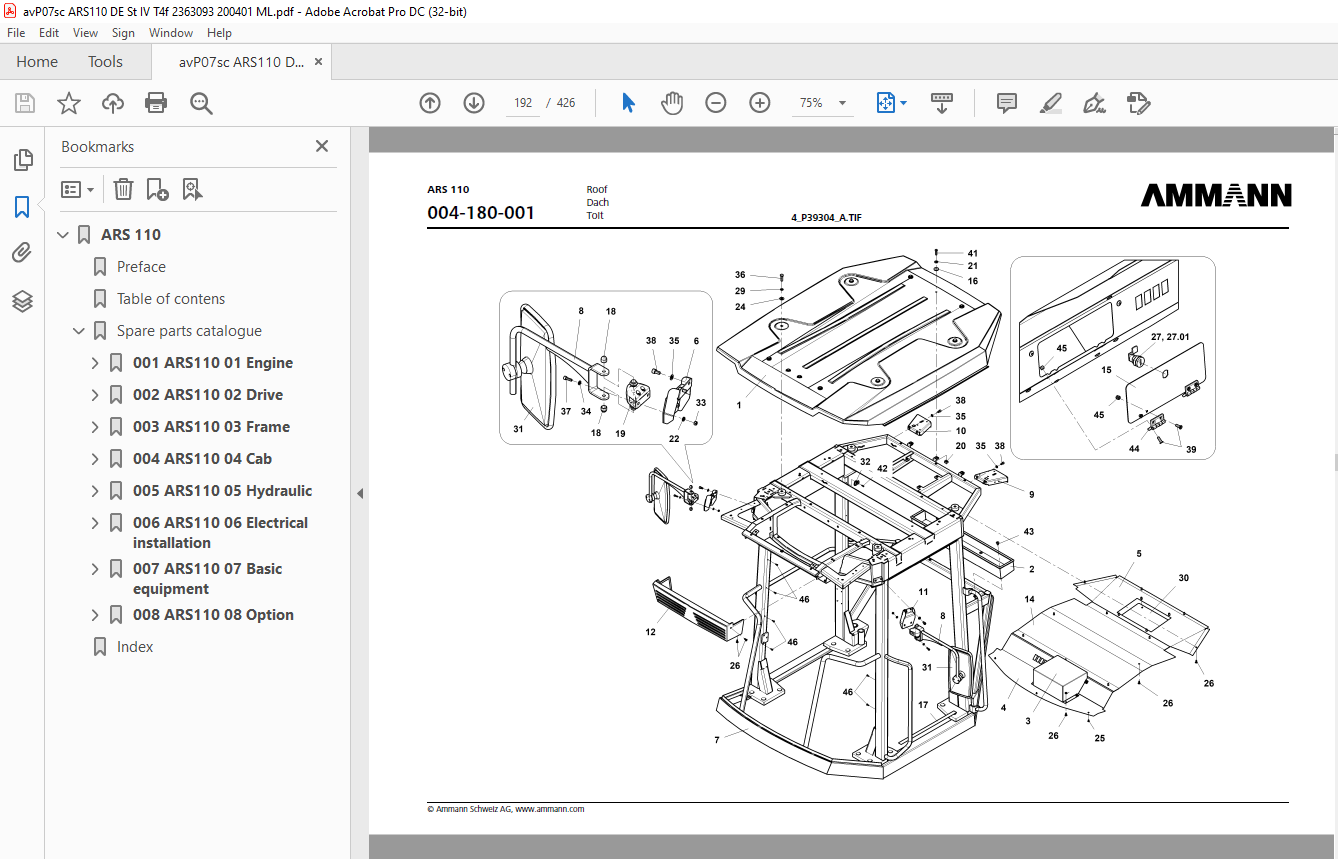Open the Table of contens bookmark
Image resolution: width=1338 pixels, height=859 pixels.
click(171, 299)
